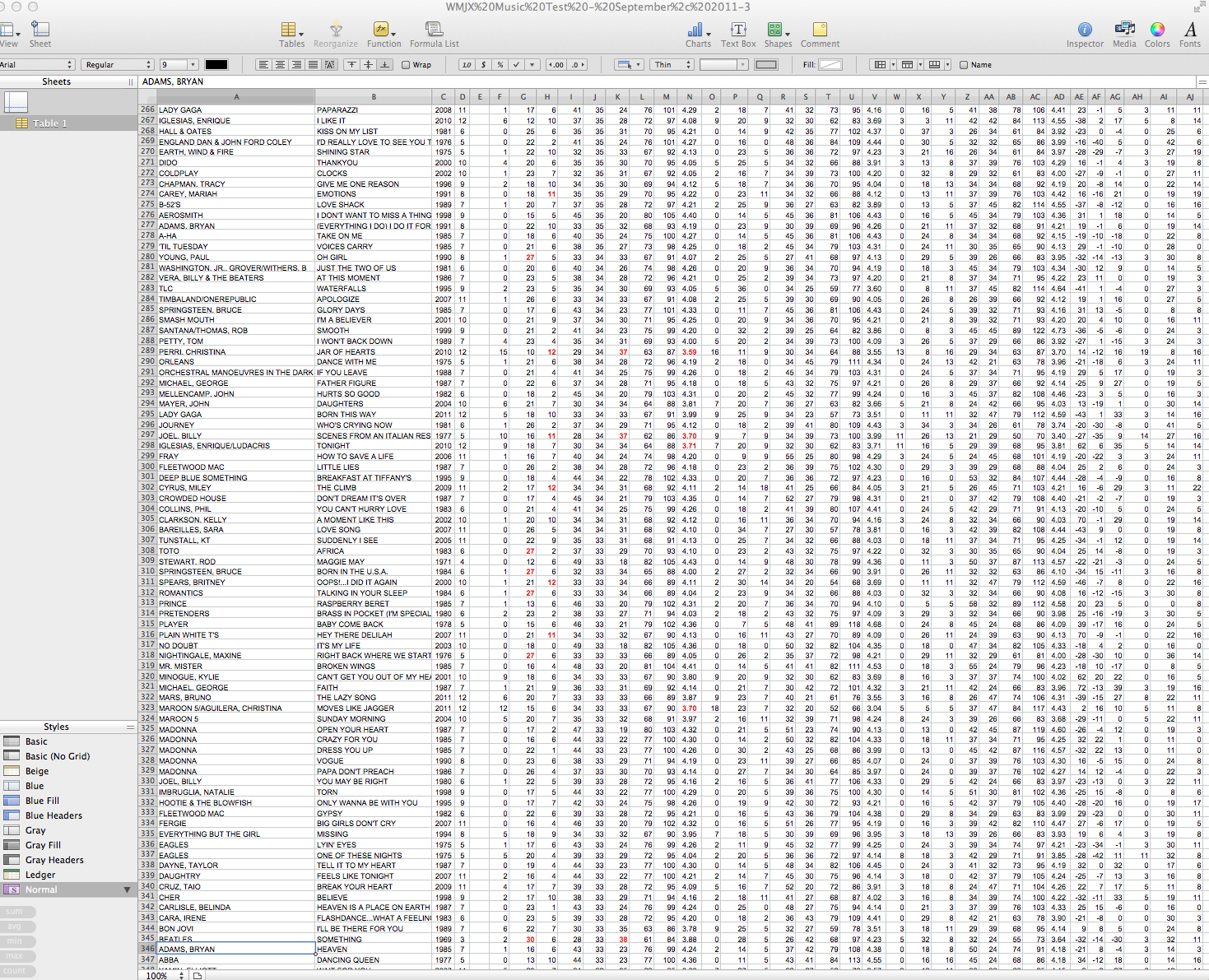
Task: Open the Inspector panel
Action: (x=1085, y=34)
